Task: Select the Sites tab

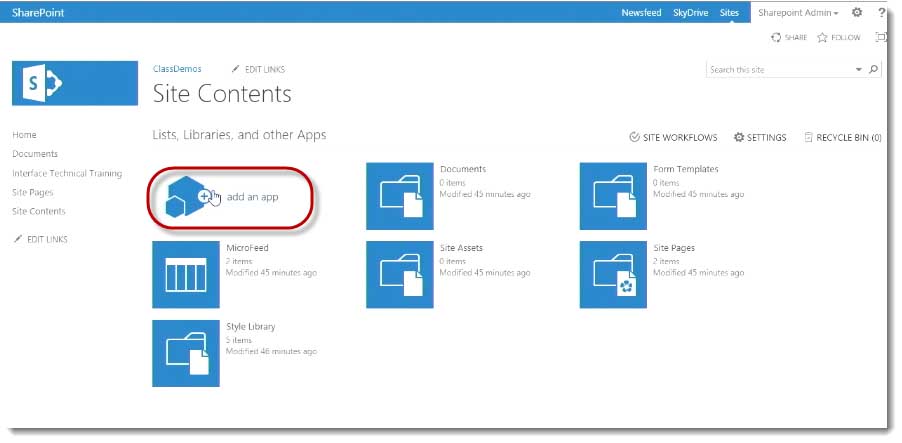Action: pos(730,13)
